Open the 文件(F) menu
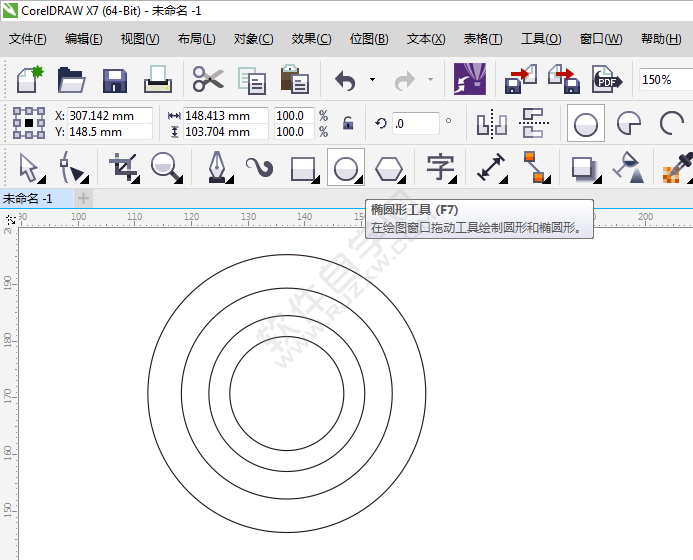This screenshot has width=693, height=560. [x=28, y=39]
